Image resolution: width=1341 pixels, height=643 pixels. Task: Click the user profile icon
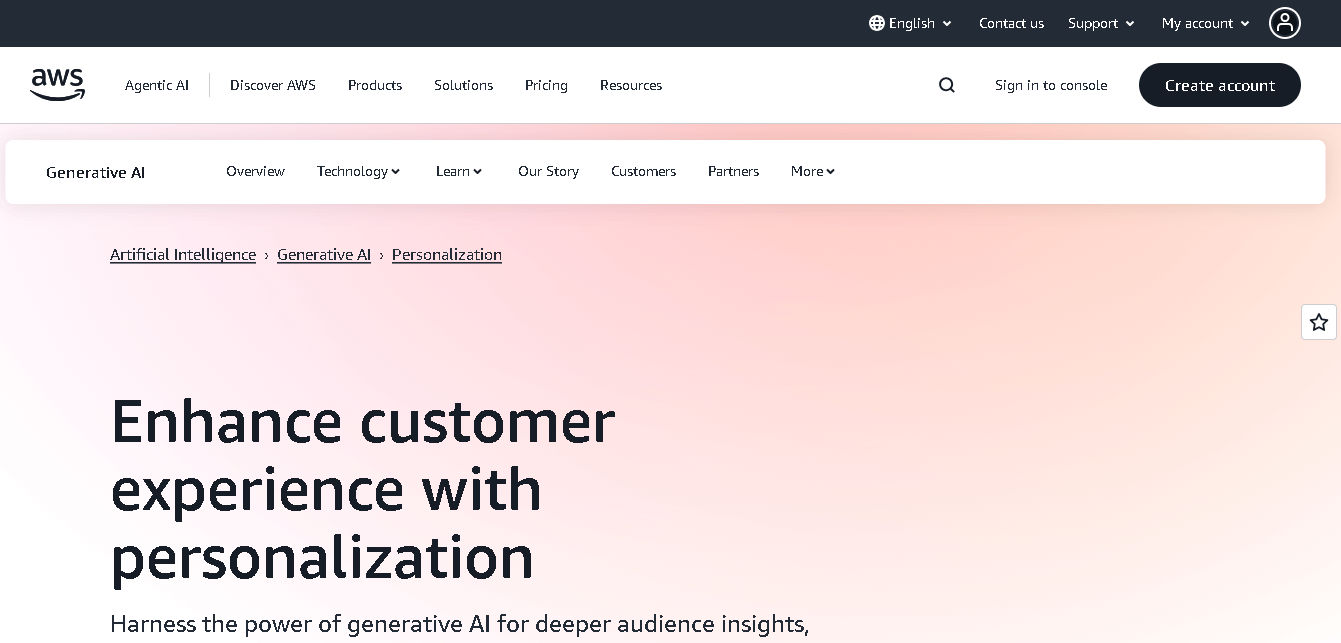tap(1285, 23)
